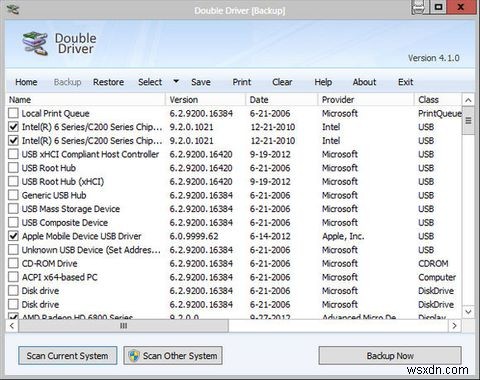Click the vertical scrollbar down arrow
Viewport: 480px width, 380px height.
tap(468, 312)
